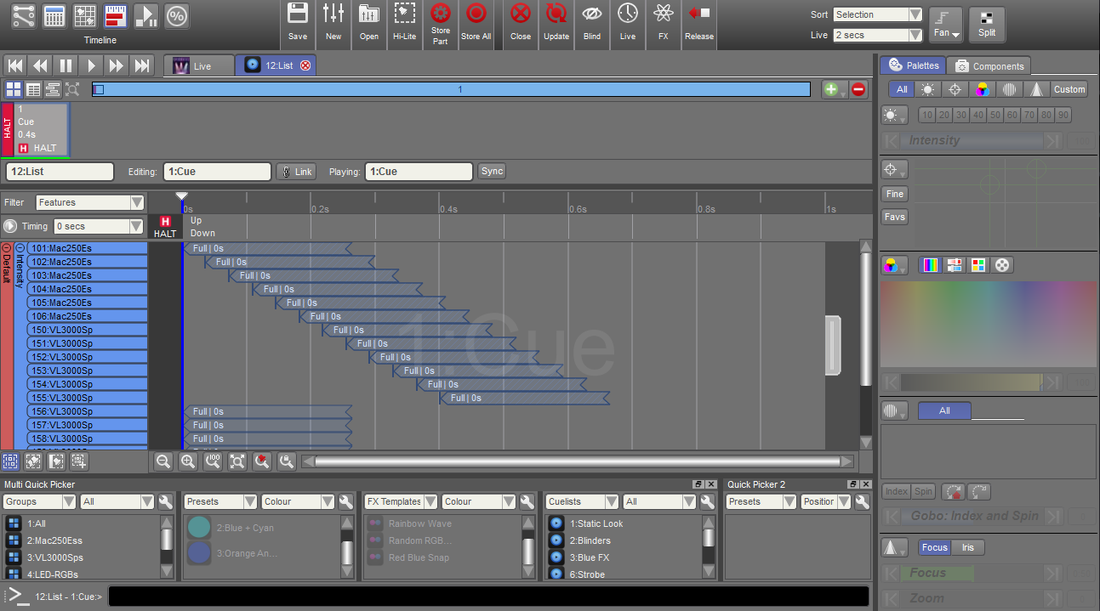Select fixture row 101:Mac250Es

click(87, 248)
